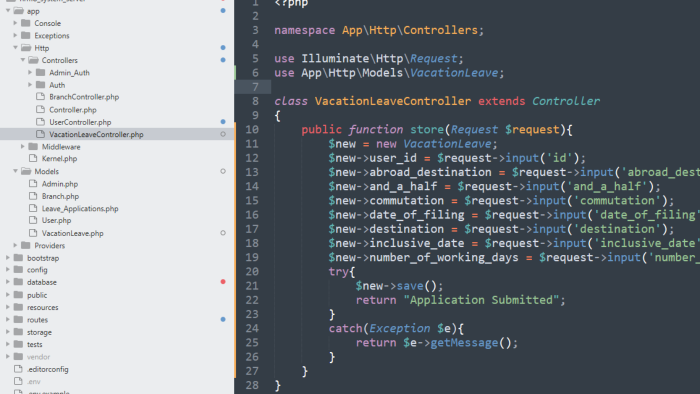Screen dimensions: 700x394
Task: Click the 'namespace' keyword on line 3
Action: pyautogui.click(x=304, y=30)
